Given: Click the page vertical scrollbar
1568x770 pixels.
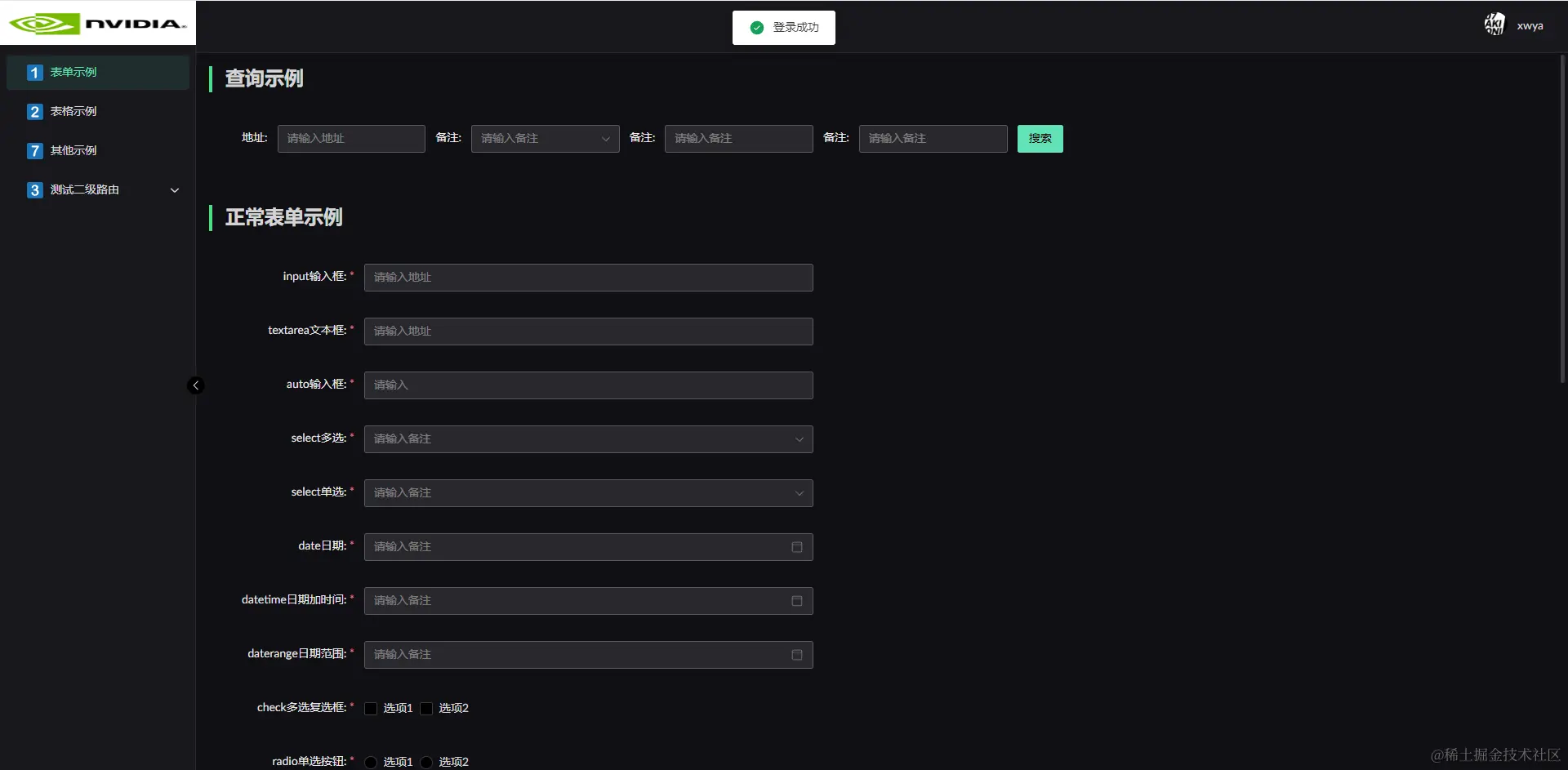Looking at the screenshot, I should click(1562, 219).
